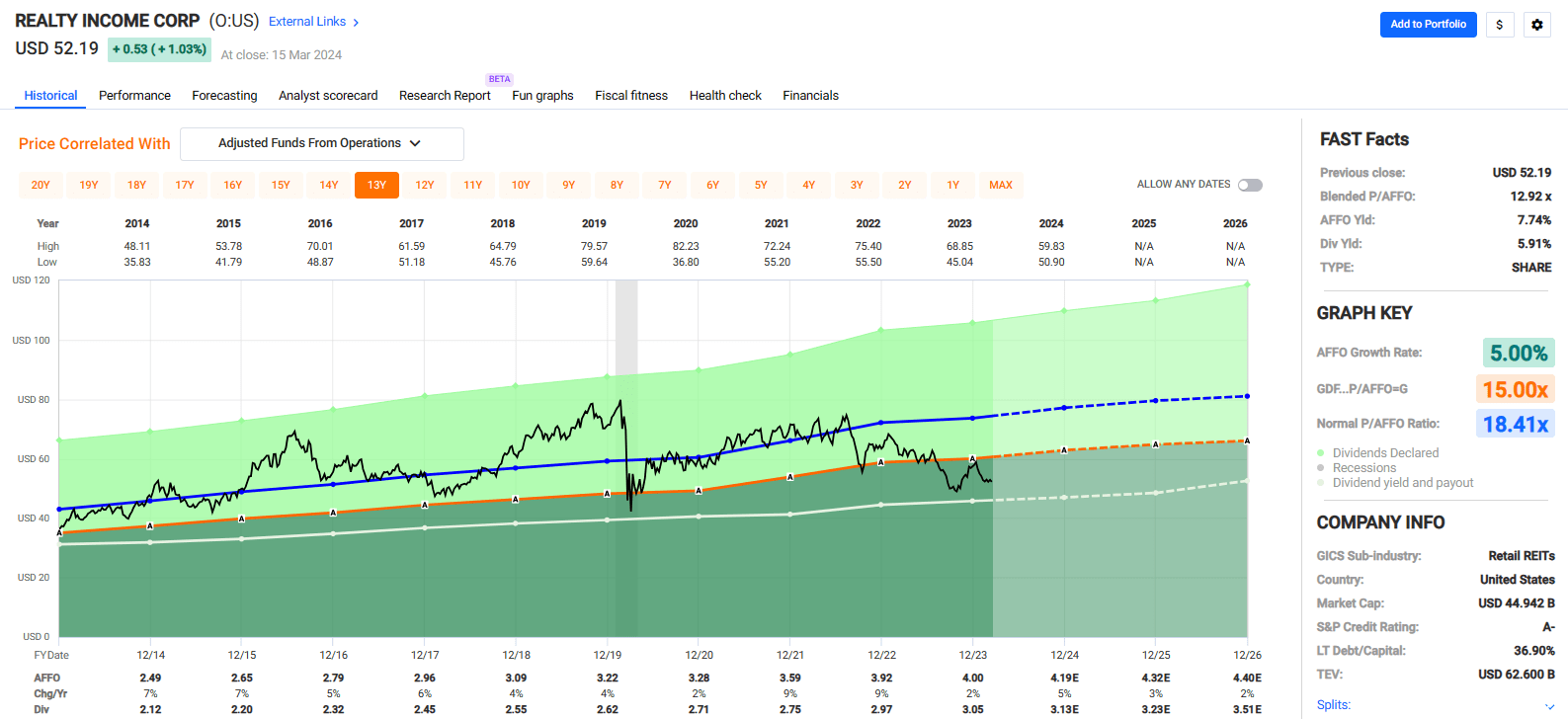Open the Fiscal fitness tab

coord(631,96)
